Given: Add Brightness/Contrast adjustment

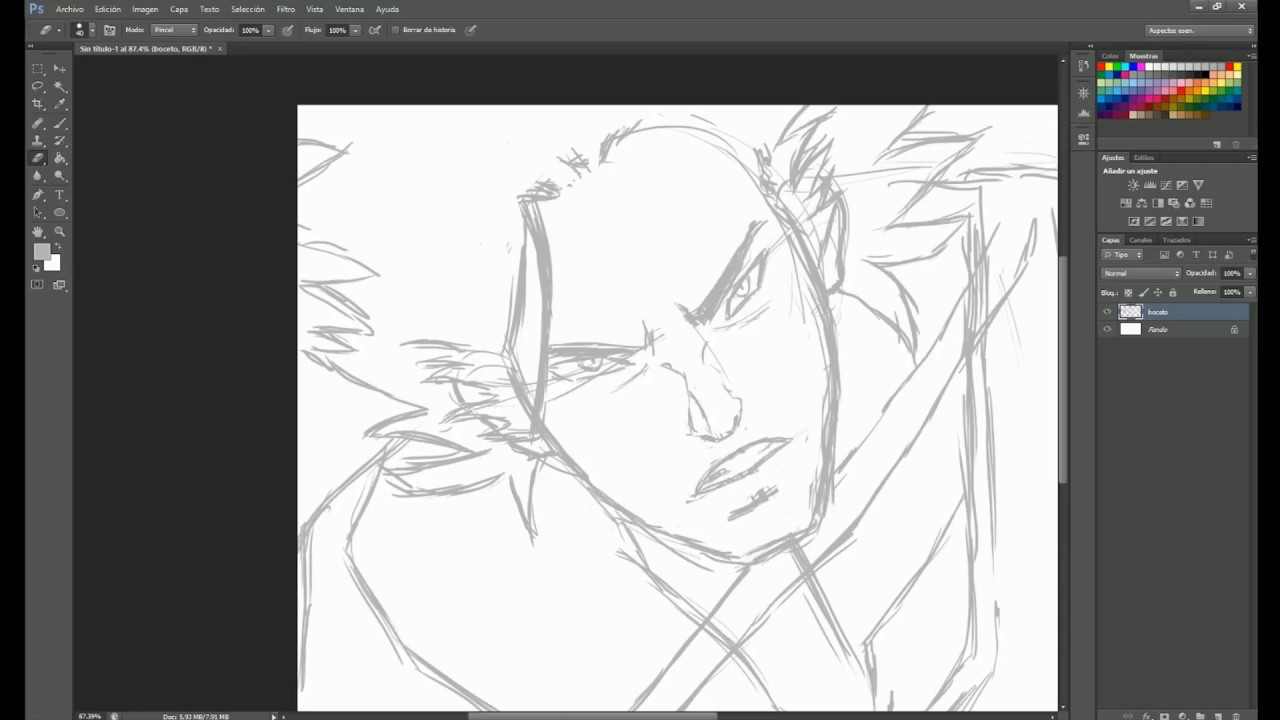Looking at the screenshot, I should pyautogui.click(x=1133, y=185).
